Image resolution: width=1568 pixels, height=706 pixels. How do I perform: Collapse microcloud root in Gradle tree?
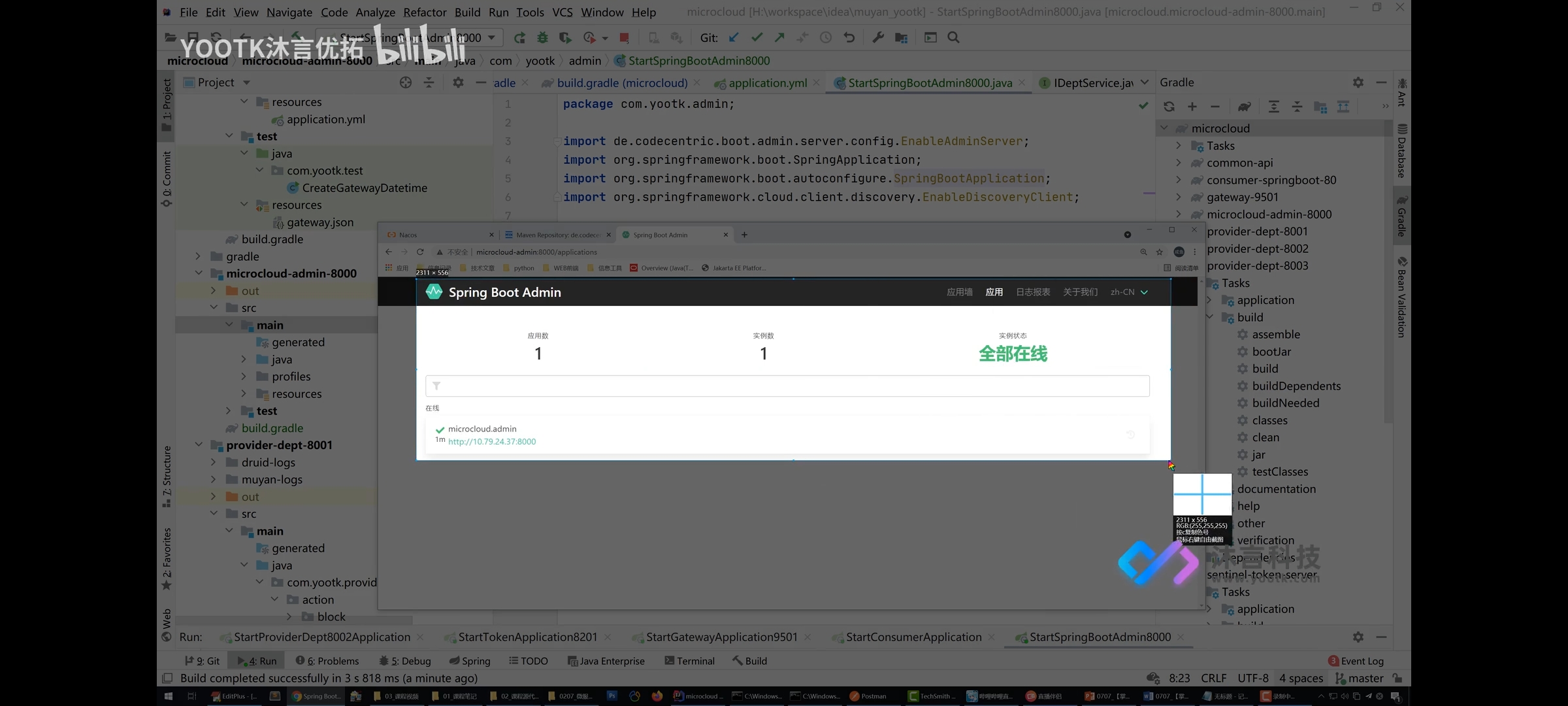1164,128
